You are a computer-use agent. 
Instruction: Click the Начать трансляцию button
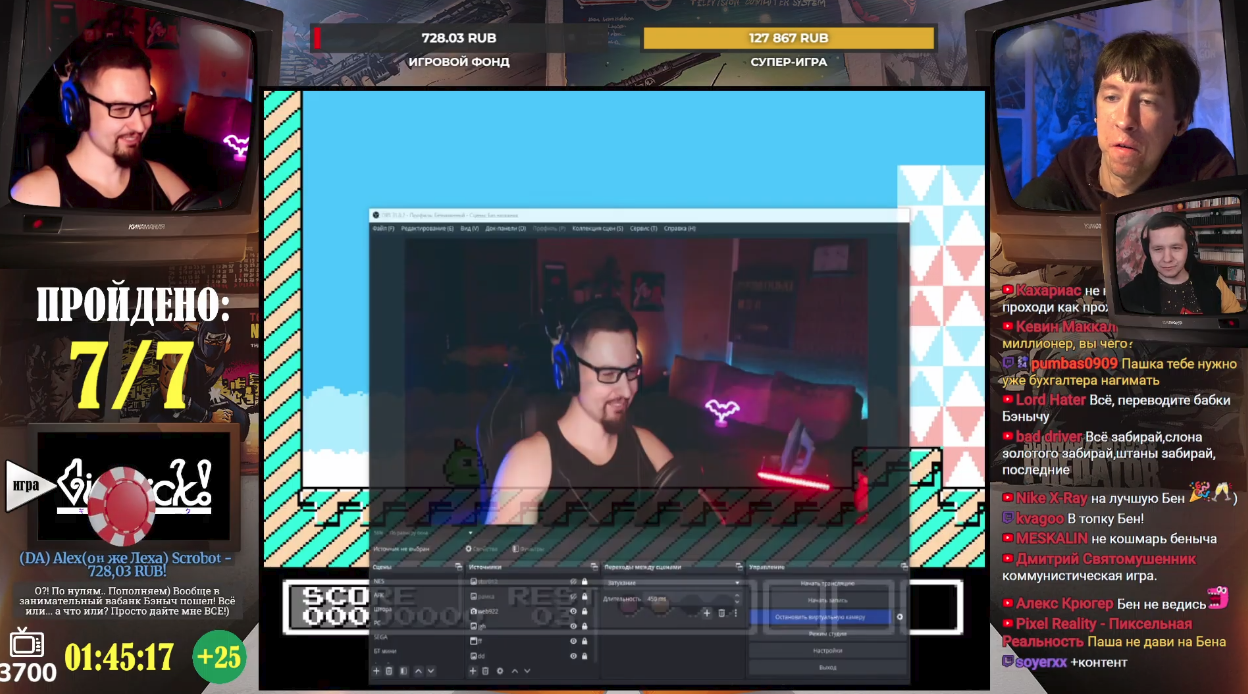[x=827, y=583]
